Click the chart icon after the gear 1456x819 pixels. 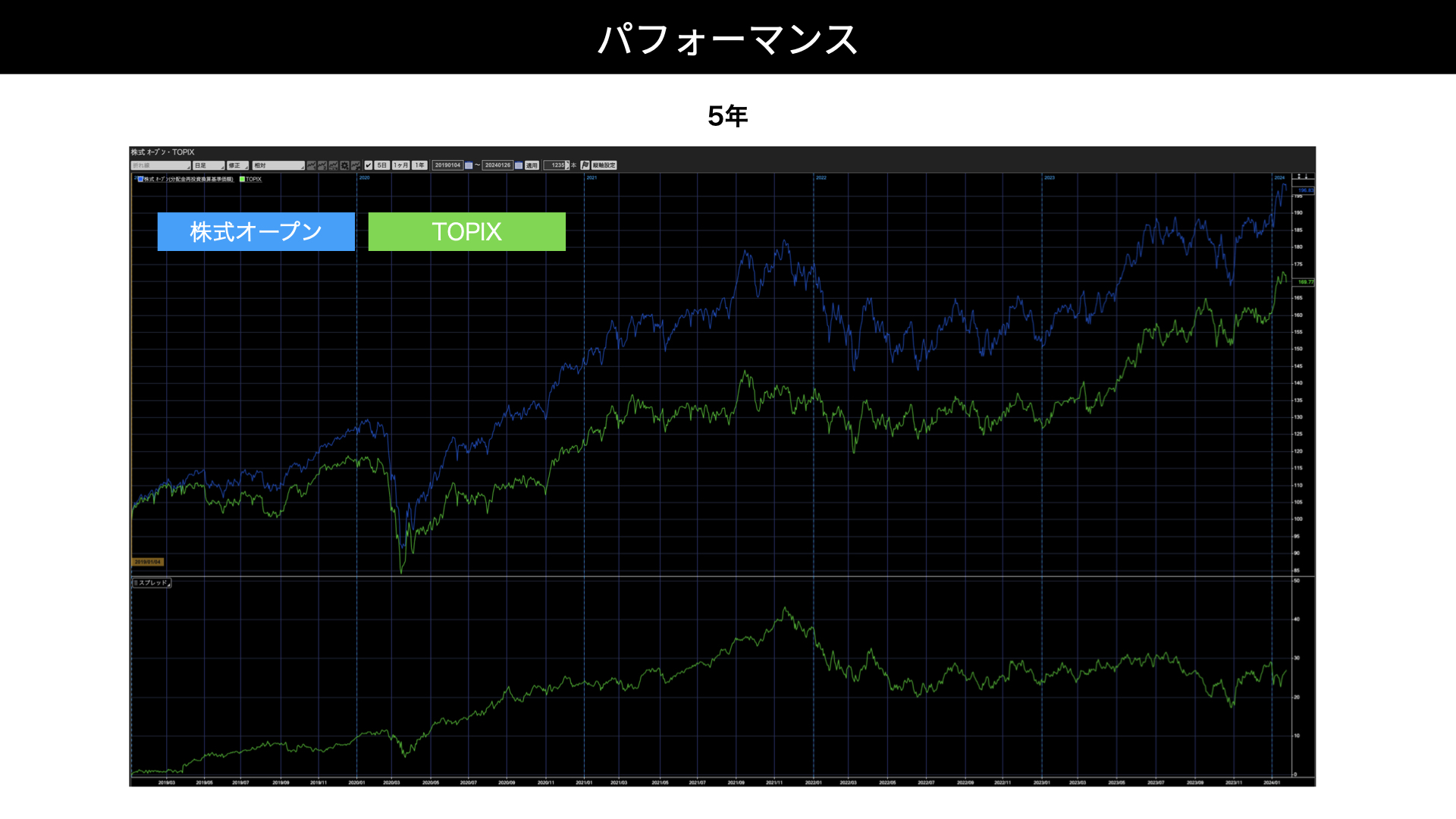(x=356, y=165)
